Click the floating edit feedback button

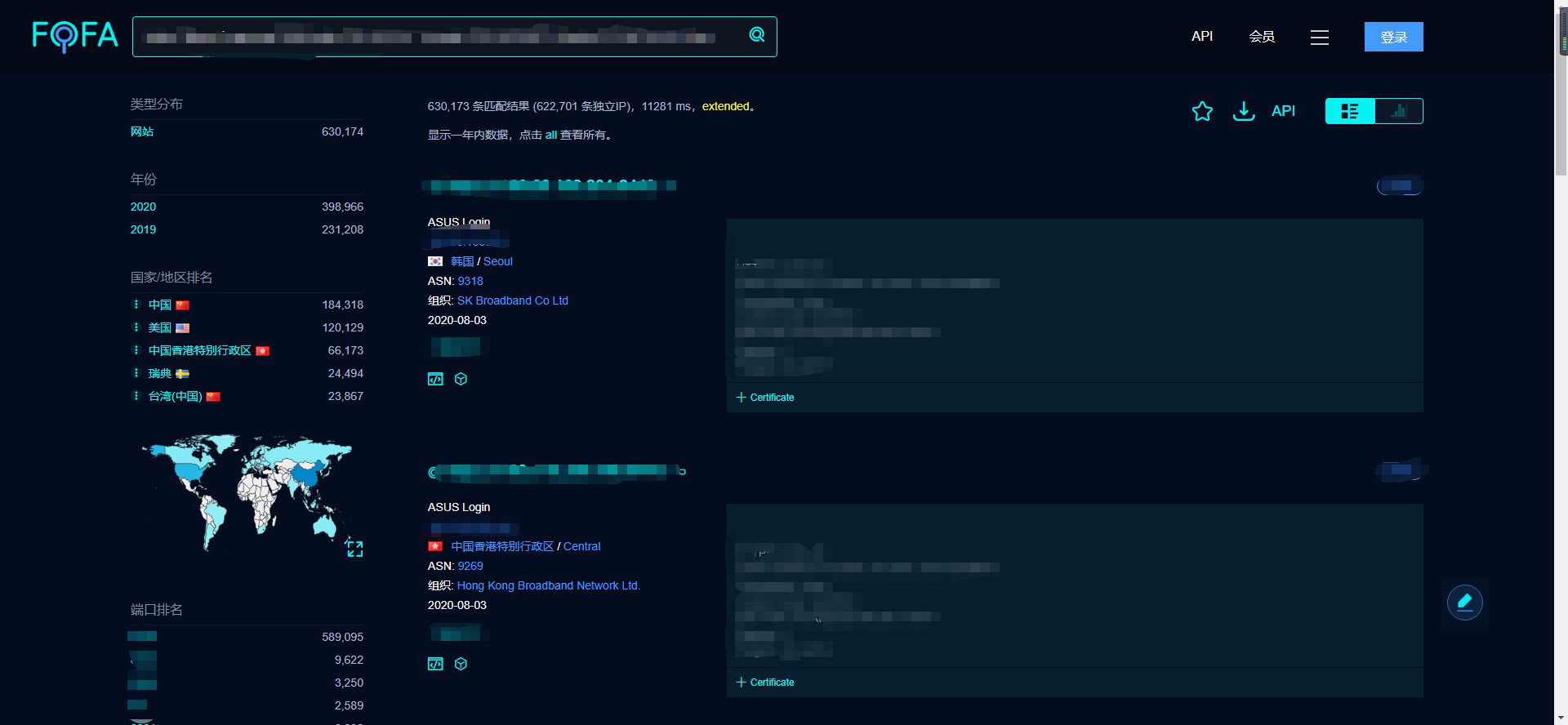tap(1465, 603)
